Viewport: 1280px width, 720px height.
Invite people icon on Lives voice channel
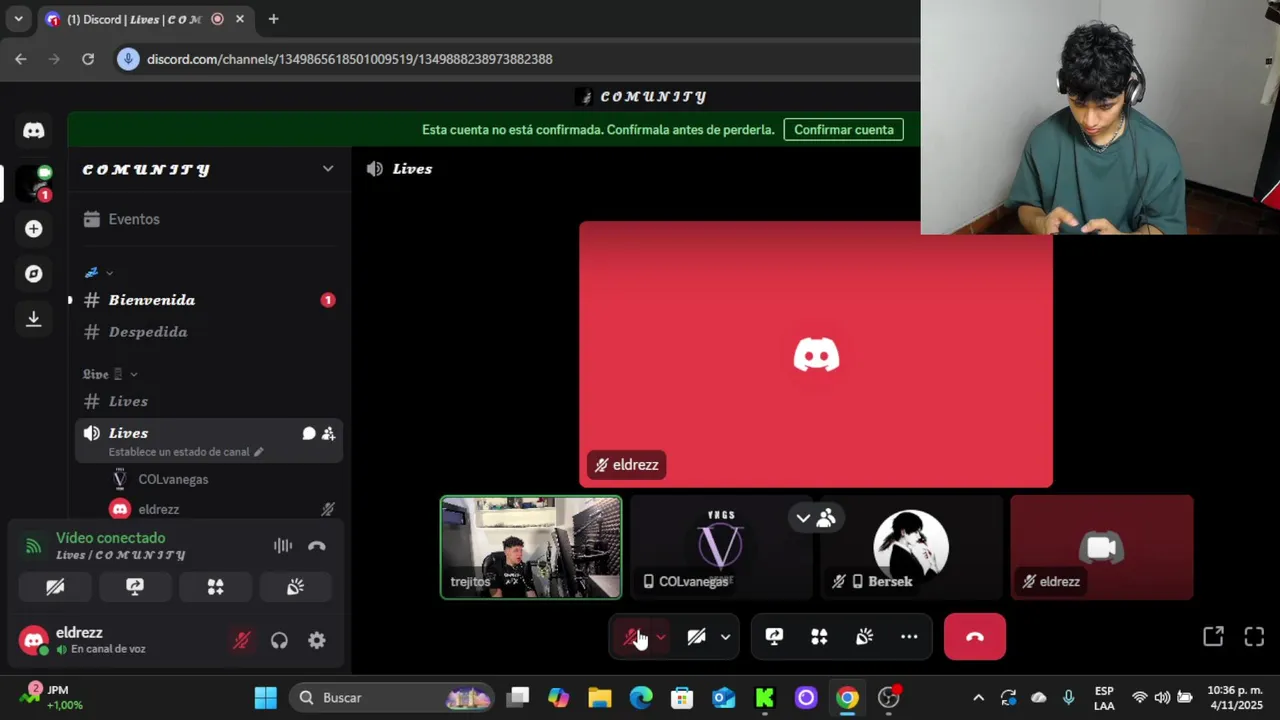pos(328,433)
